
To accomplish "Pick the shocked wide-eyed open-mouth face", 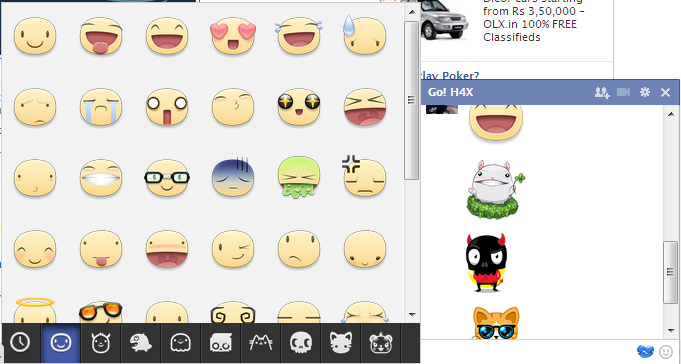I will point(167,107).
